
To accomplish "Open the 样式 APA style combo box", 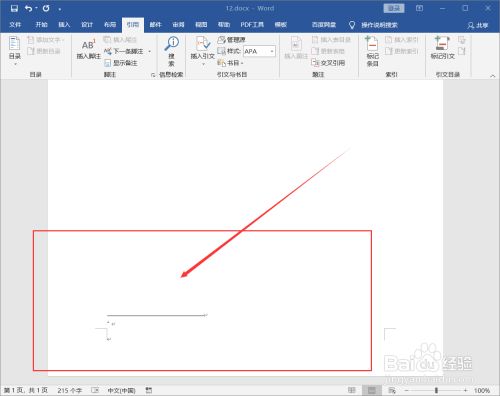I will (259, 51).
